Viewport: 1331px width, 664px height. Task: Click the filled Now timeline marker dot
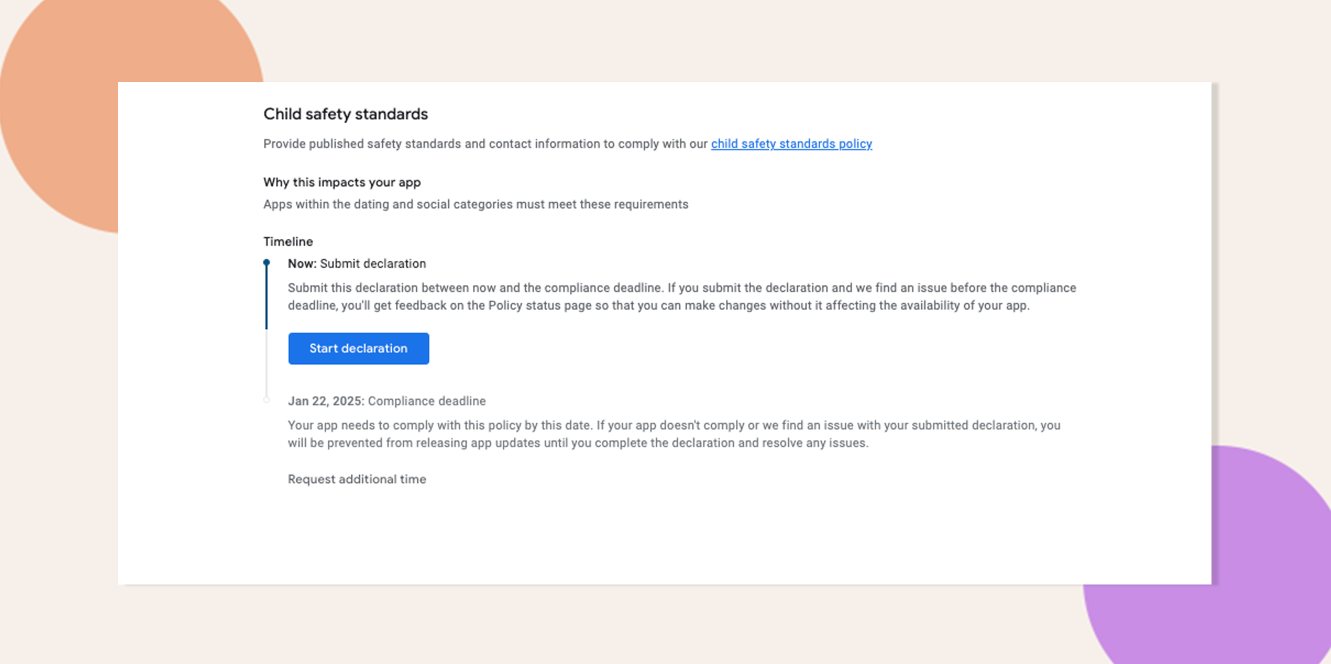tap(266, 263)
